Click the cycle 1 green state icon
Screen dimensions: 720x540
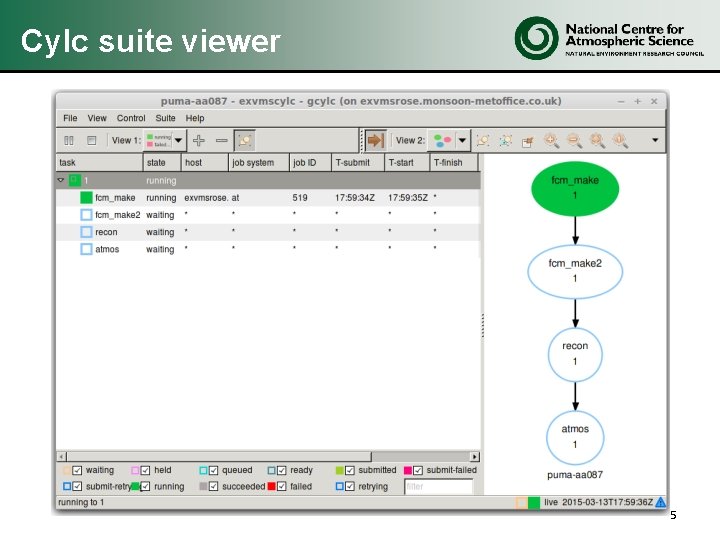coord(74,180)
